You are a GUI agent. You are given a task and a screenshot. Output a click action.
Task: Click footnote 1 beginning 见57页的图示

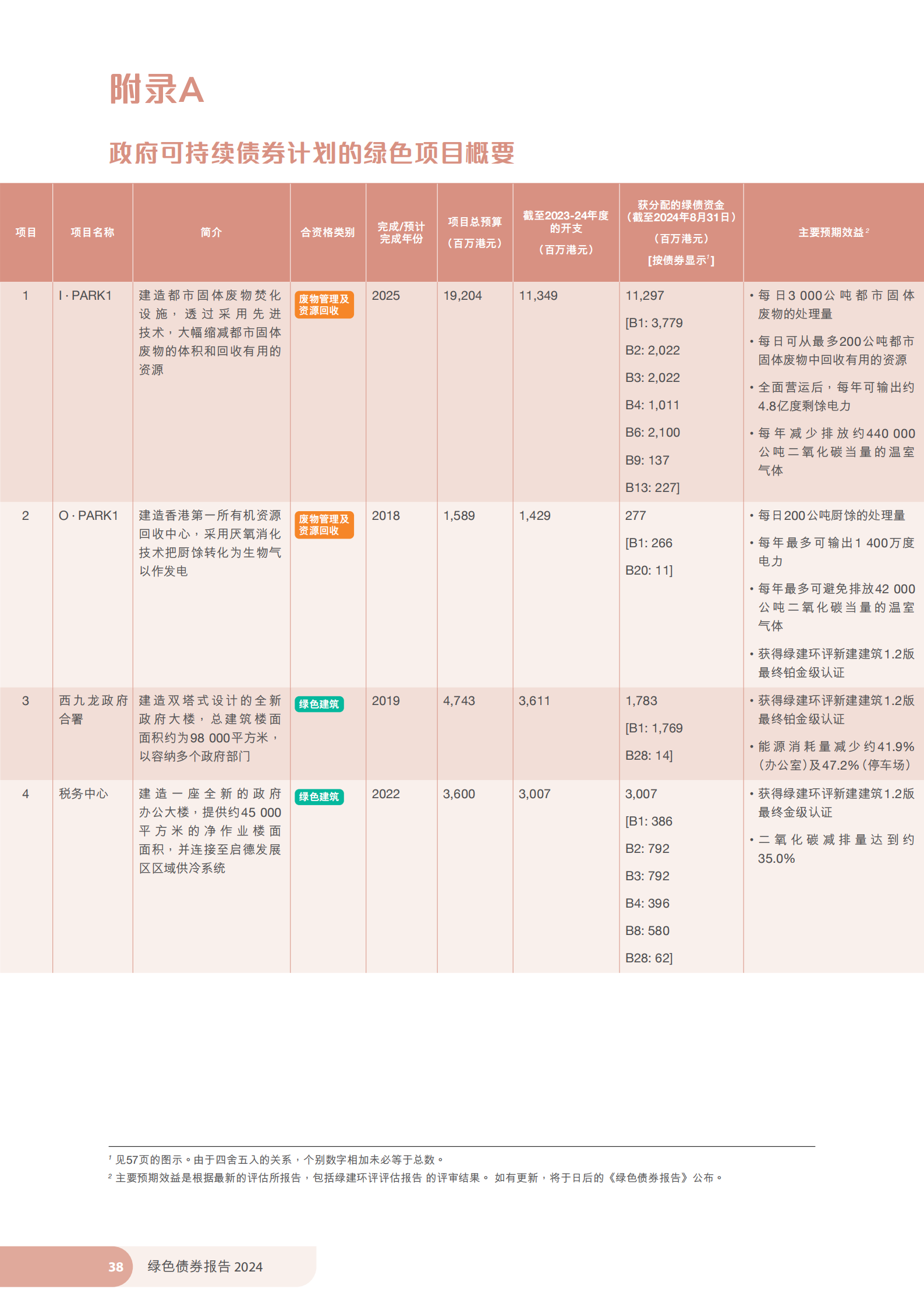[278, 1160]
